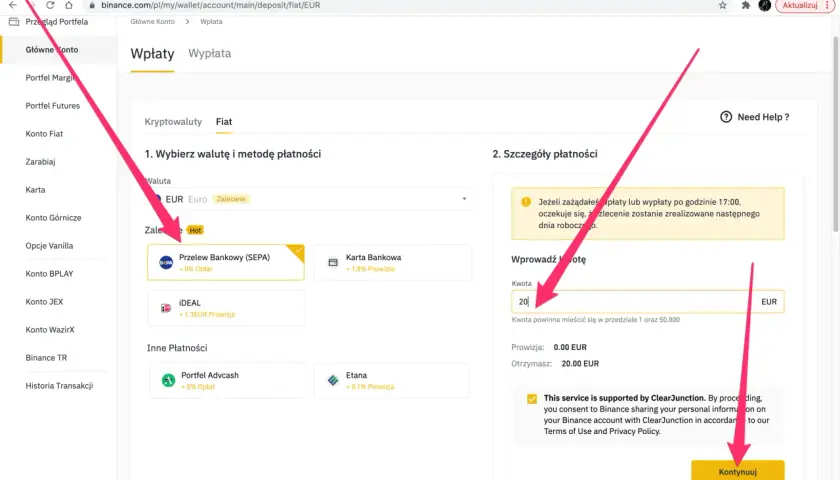Open Konto Fiat in the sidebar
The image size is (840, 480).
click(x=44, y=133)
